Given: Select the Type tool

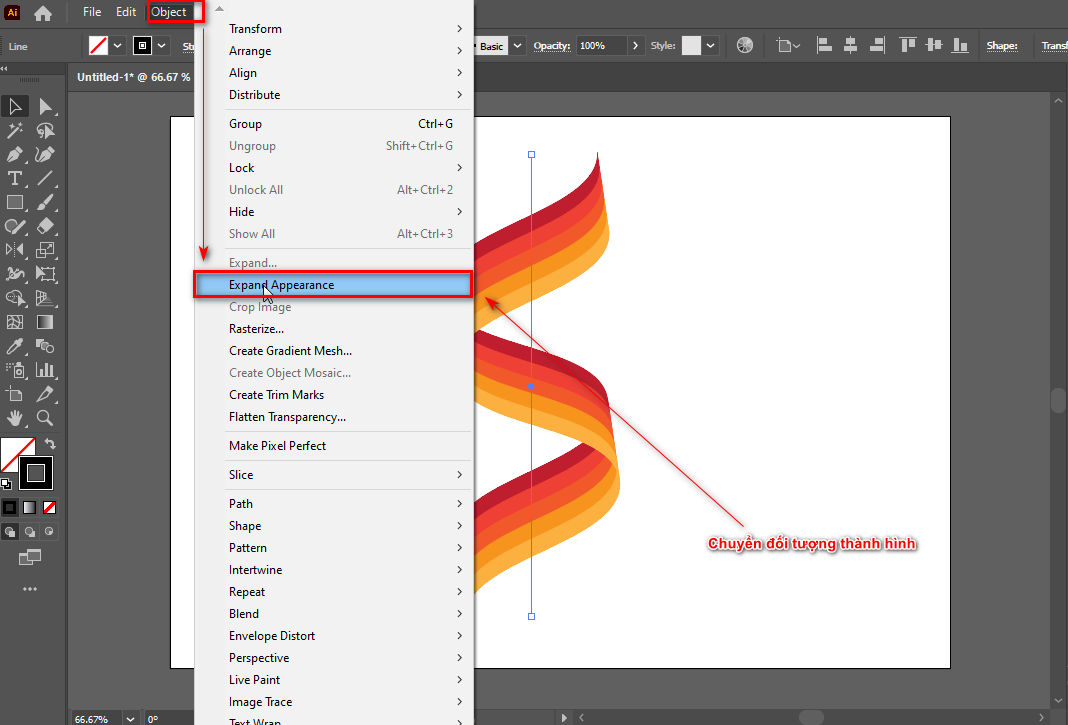Looking at the screenshot, I should pyautogui.click(x=15, y=179).
